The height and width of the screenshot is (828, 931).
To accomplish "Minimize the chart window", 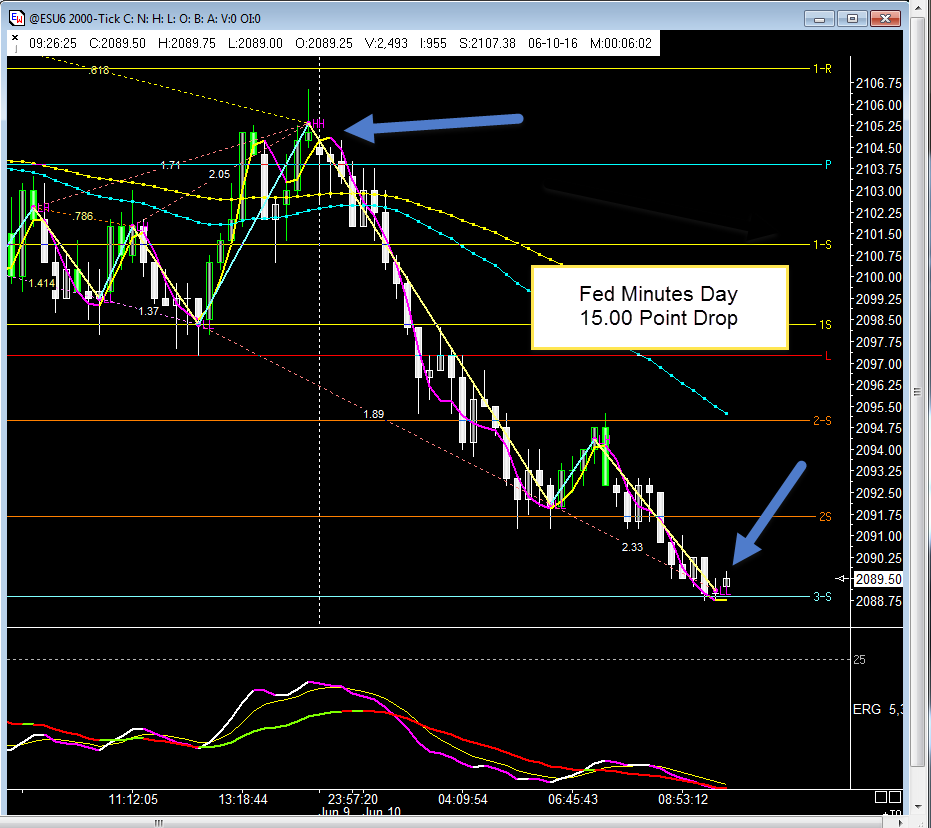I will [820, 18].
